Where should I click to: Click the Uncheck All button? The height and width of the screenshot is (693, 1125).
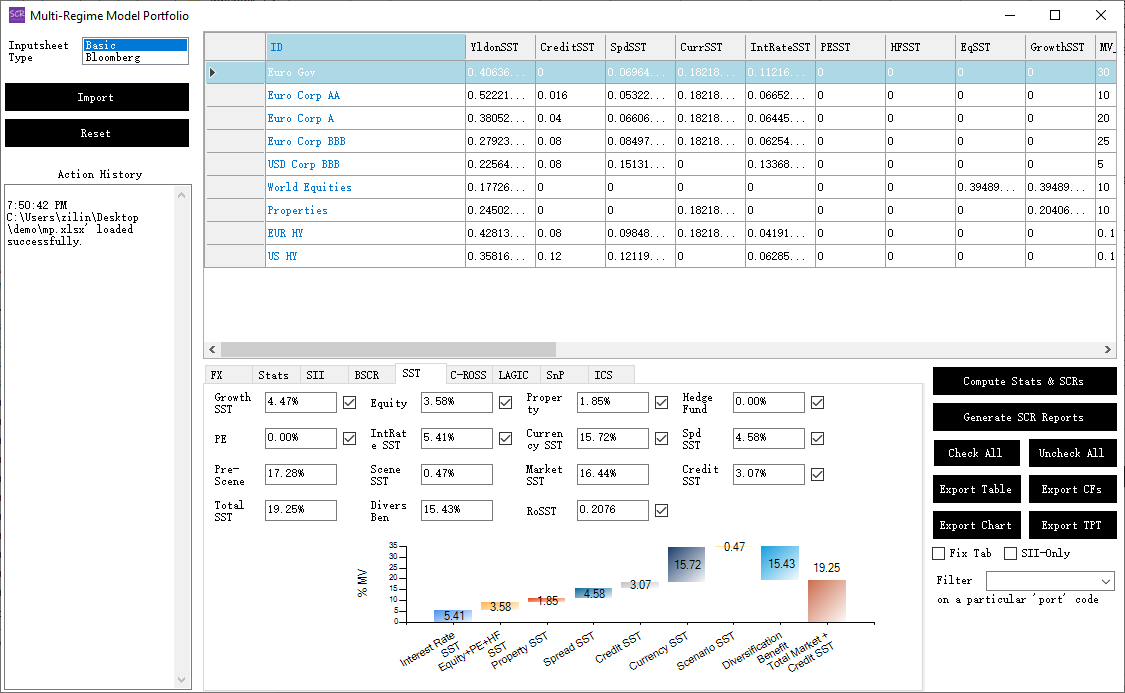[1072, 453]
